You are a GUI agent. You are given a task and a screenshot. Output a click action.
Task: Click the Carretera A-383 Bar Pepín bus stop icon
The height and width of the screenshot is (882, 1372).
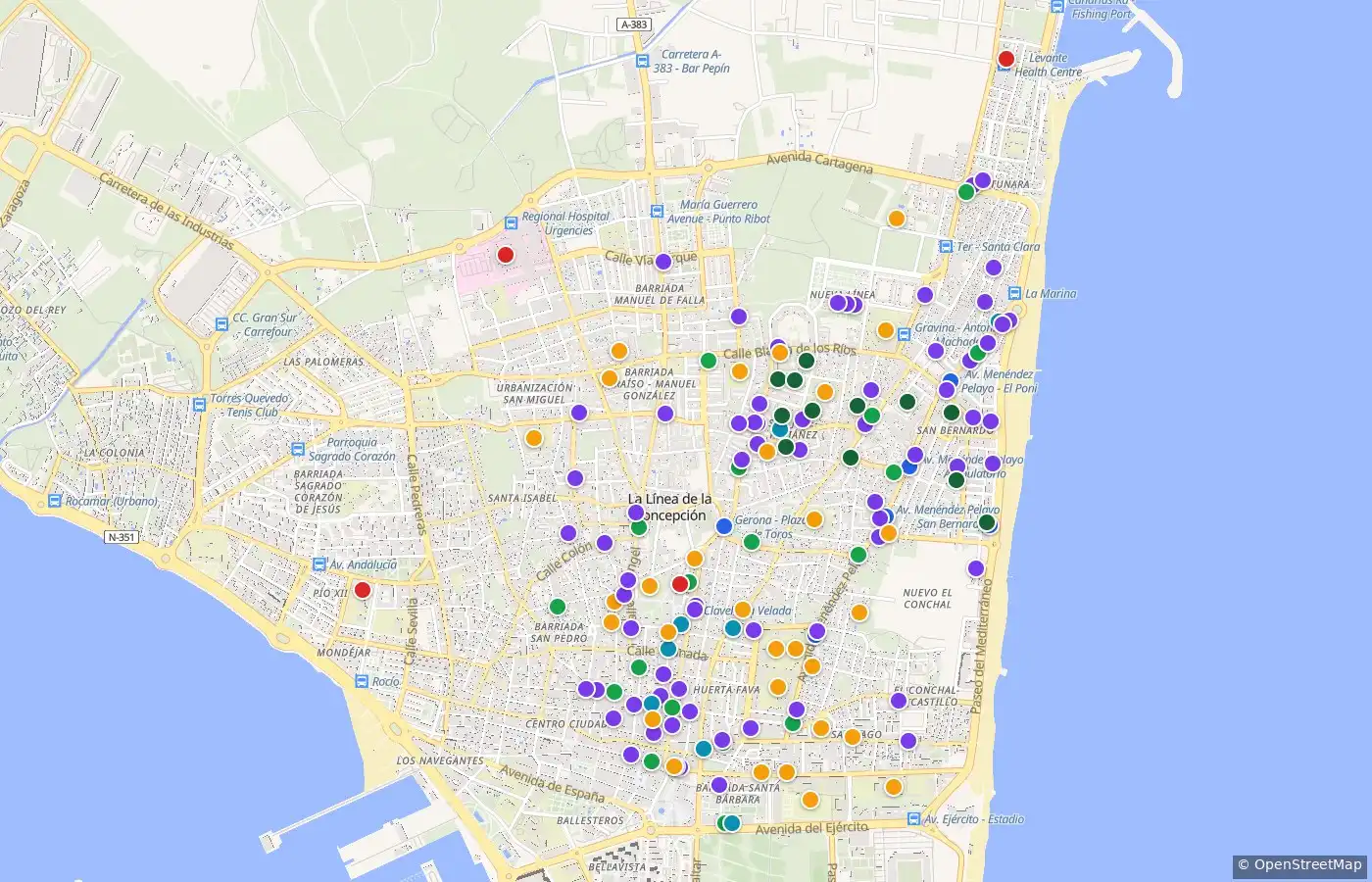642,62
